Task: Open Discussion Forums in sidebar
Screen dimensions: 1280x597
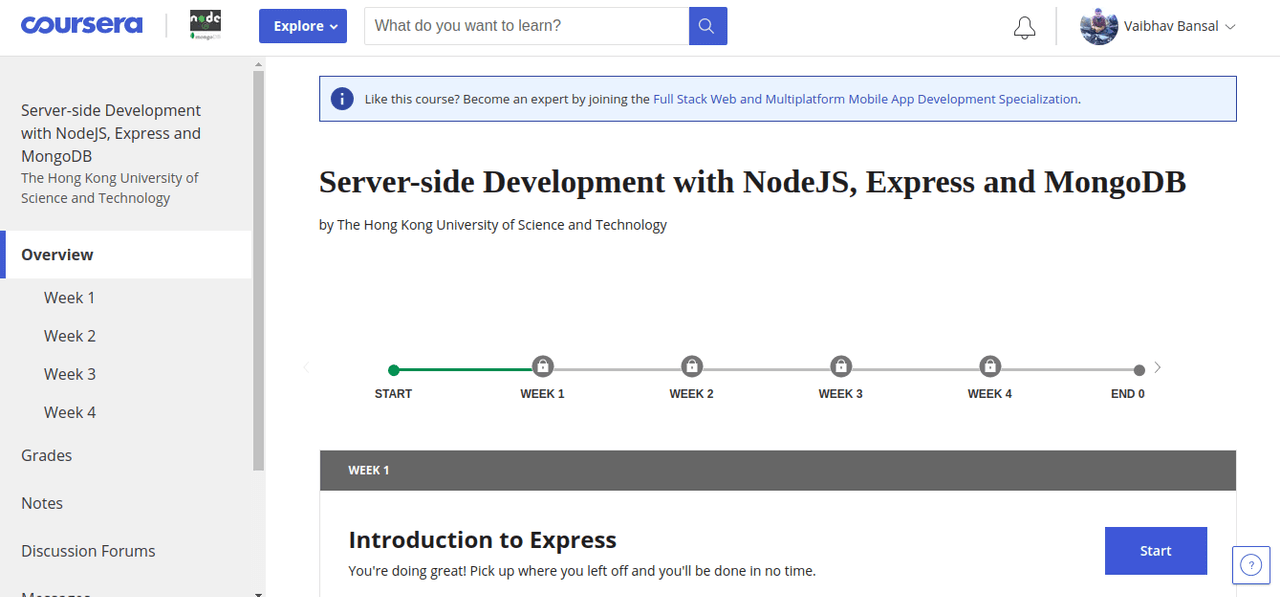Action: [x=88, y=551]
